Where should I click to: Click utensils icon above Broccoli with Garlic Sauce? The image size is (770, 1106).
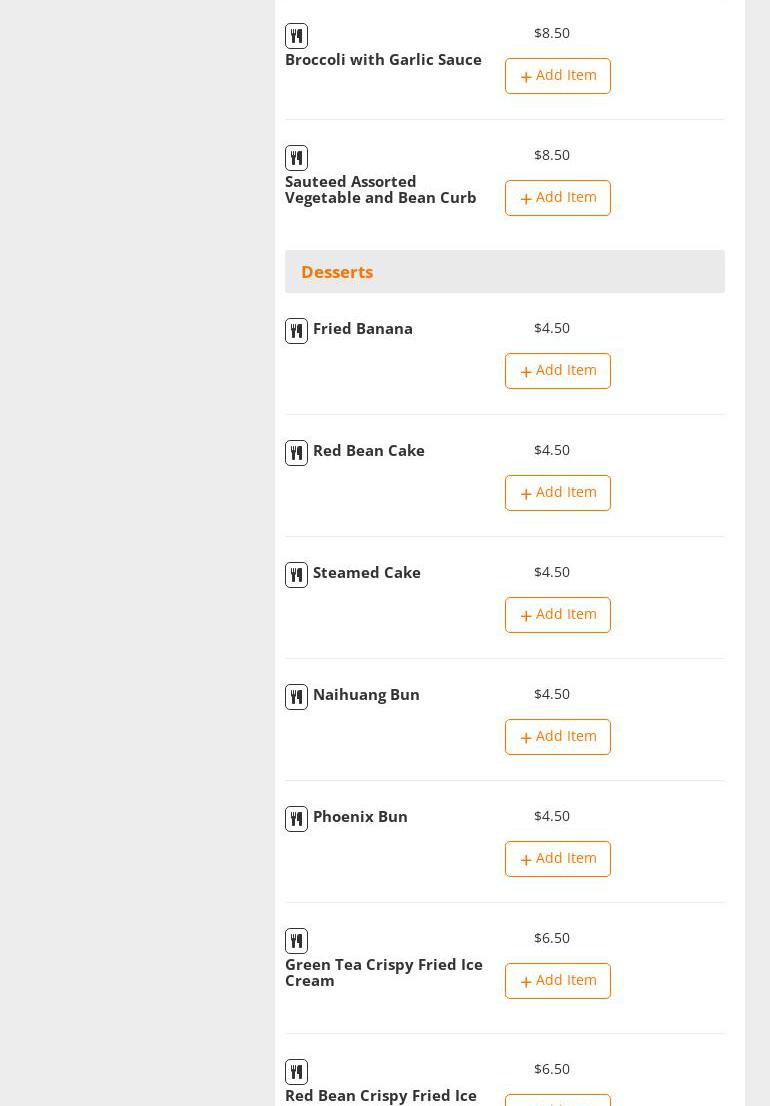click(296, 36)
